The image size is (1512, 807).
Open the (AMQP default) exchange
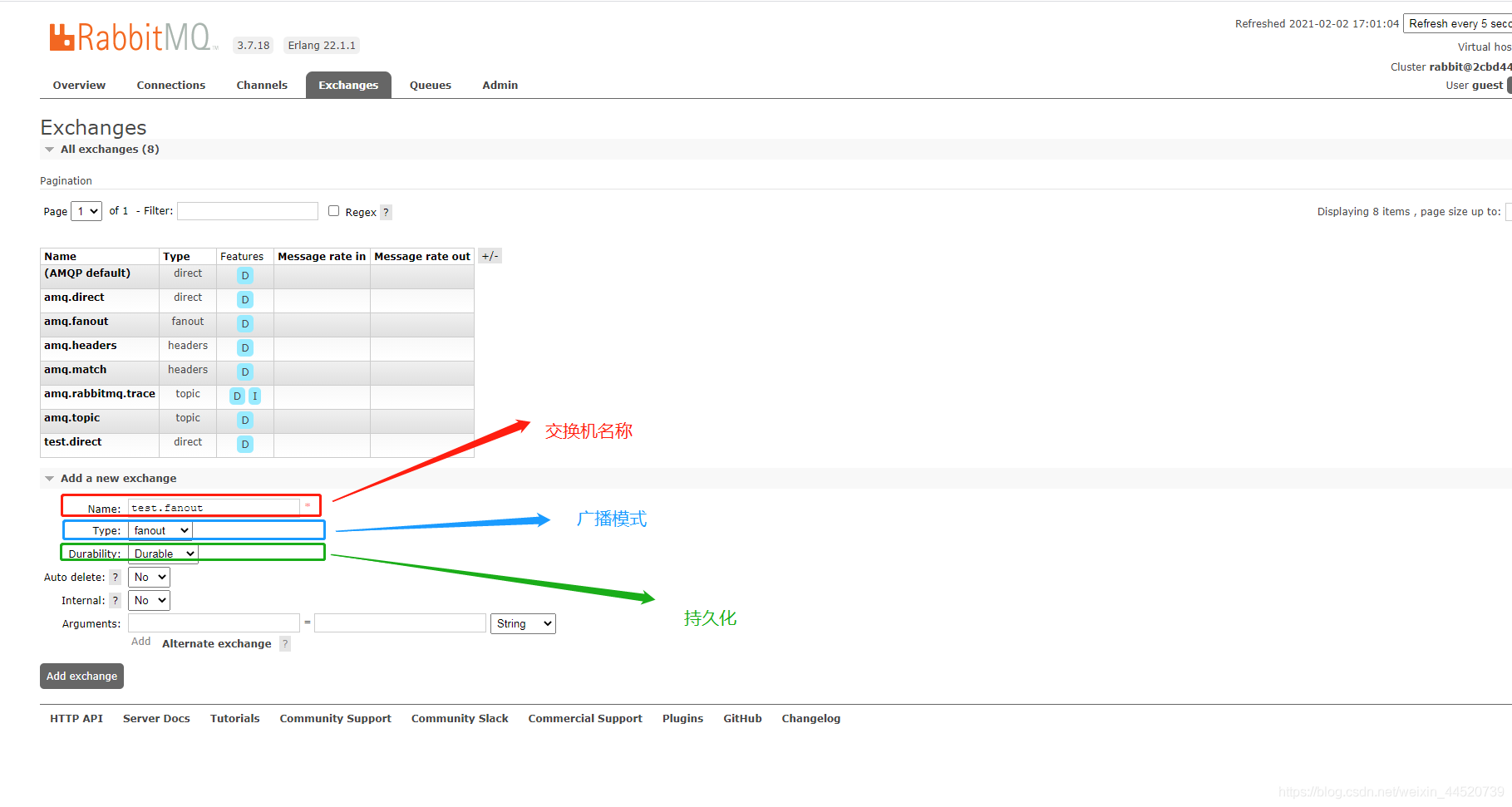pyautogui.click(x=87, y=273)
